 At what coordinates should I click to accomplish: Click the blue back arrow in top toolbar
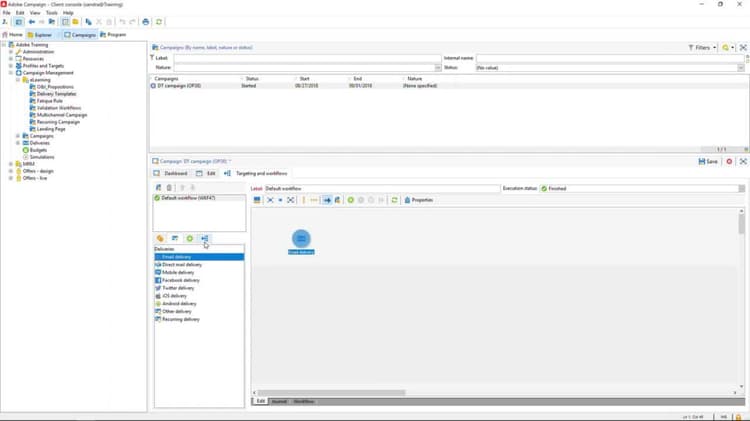(32, 22)
